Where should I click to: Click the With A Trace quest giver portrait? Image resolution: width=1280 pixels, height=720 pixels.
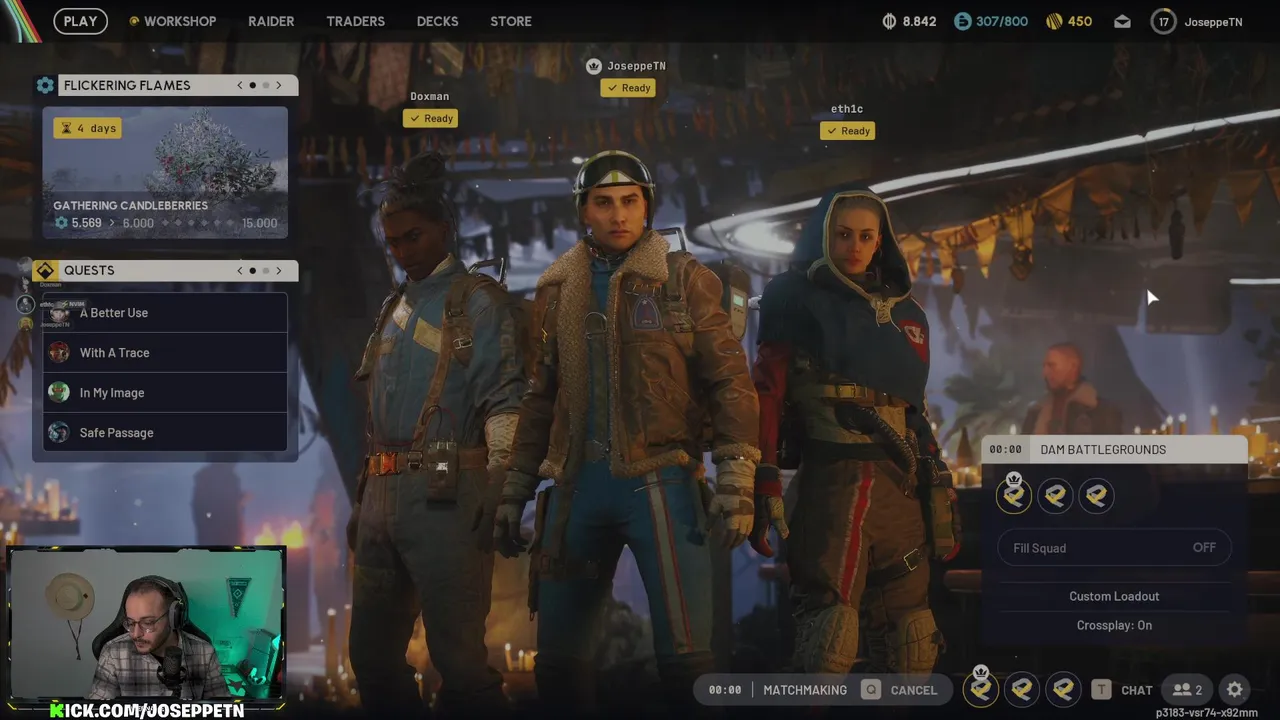(59, 353)
